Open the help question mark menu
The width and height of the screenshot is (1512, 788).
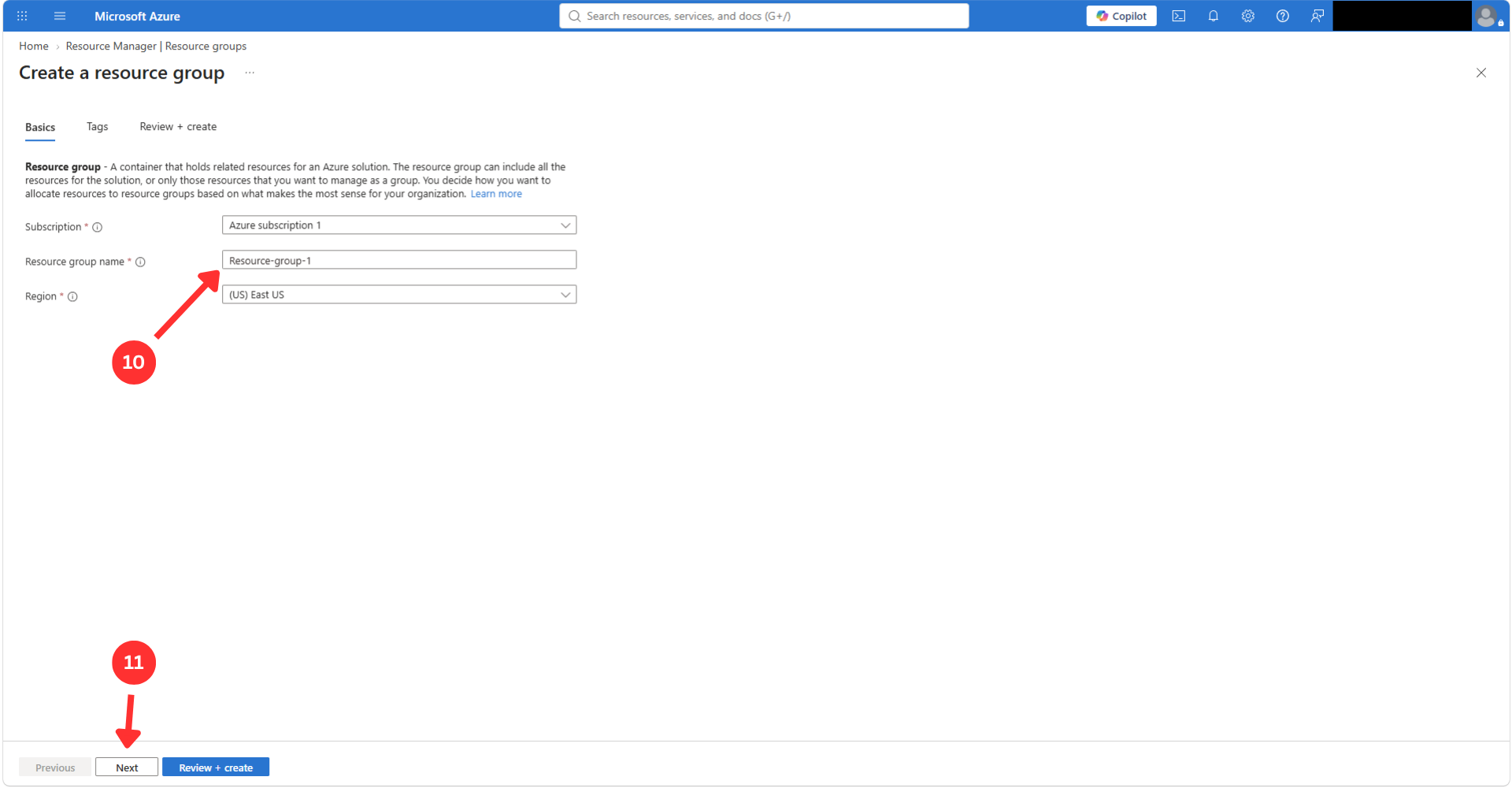point(1283,16)
